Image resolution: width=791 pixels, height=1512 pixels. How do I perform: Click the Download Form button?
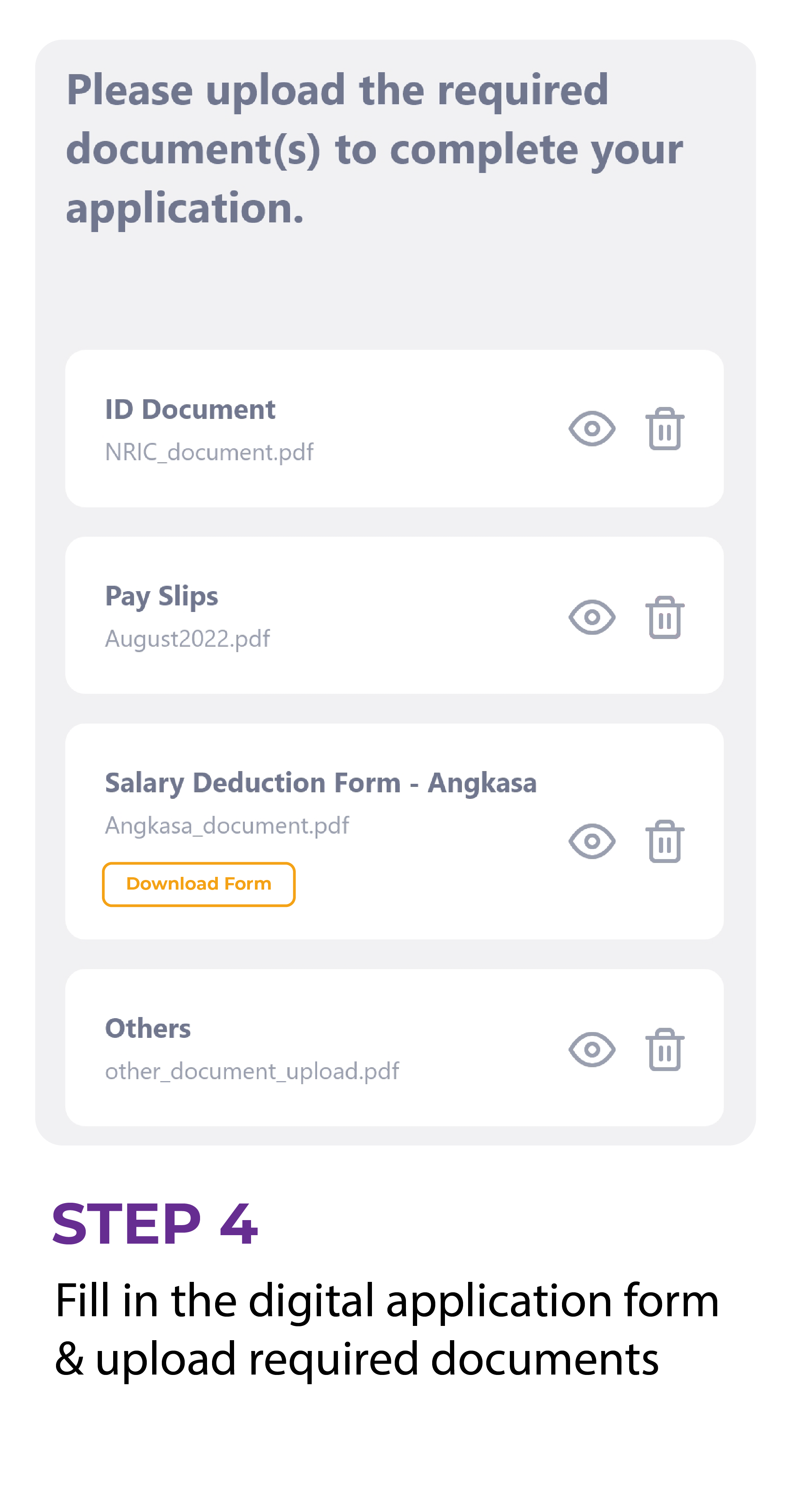[x=199, y=884]
